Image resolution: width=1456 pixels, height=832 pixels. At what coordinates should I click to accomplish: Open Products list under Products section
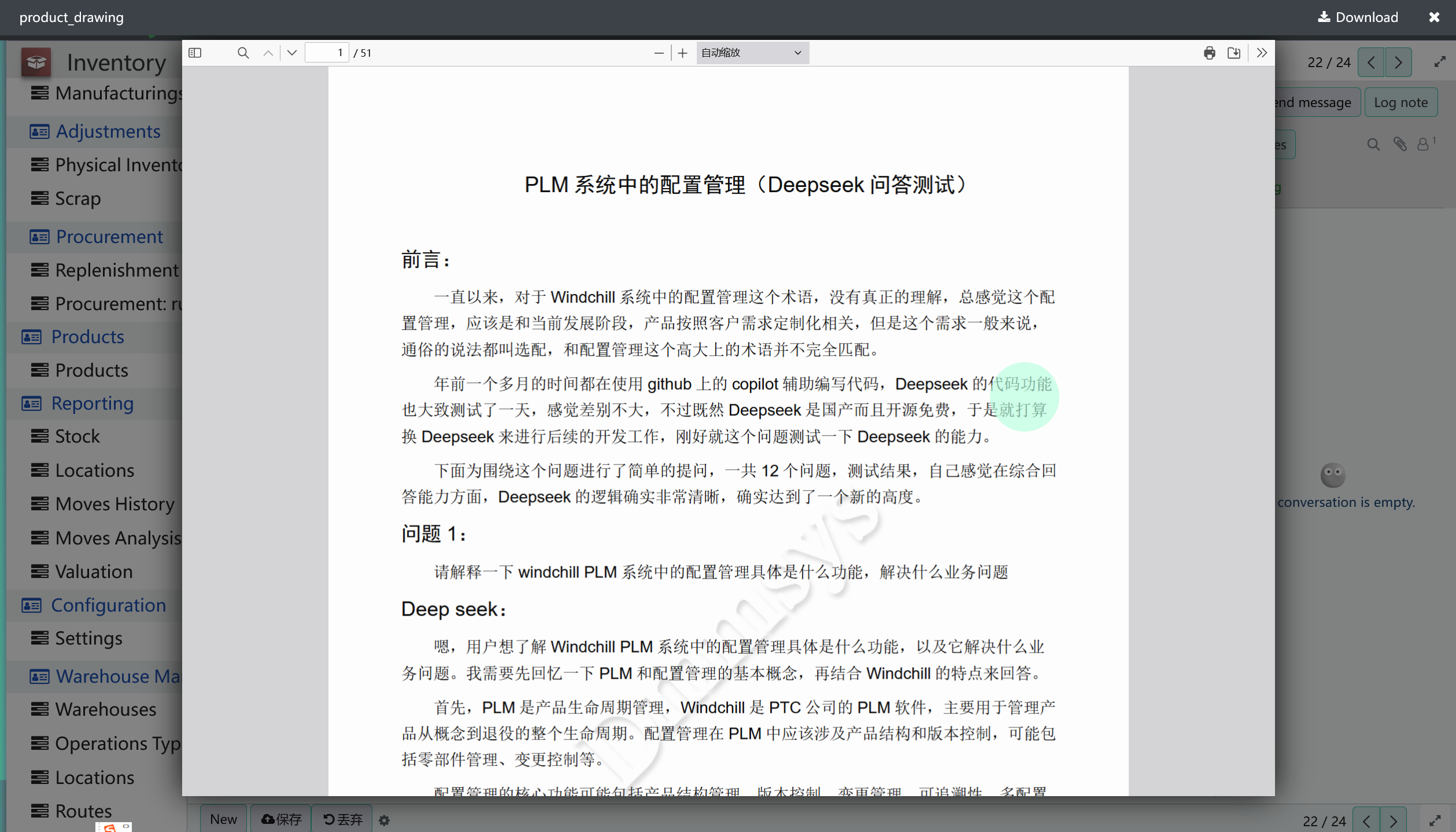91,370
